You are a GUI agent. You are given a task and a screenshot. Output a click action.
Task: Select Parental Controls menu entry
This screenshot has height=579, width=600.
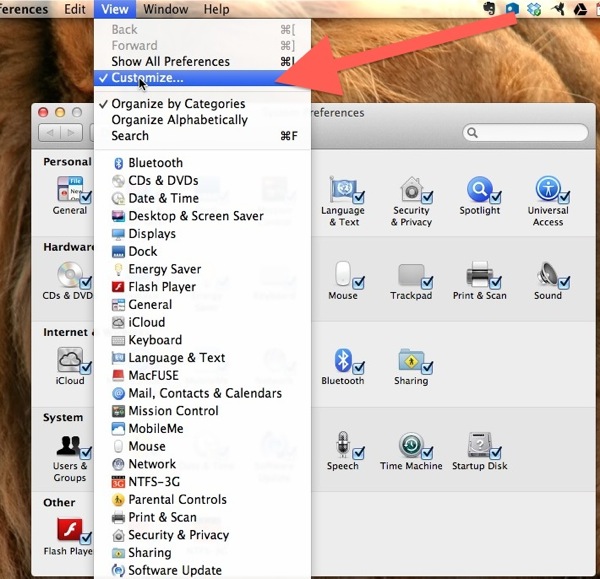[202, 499]
